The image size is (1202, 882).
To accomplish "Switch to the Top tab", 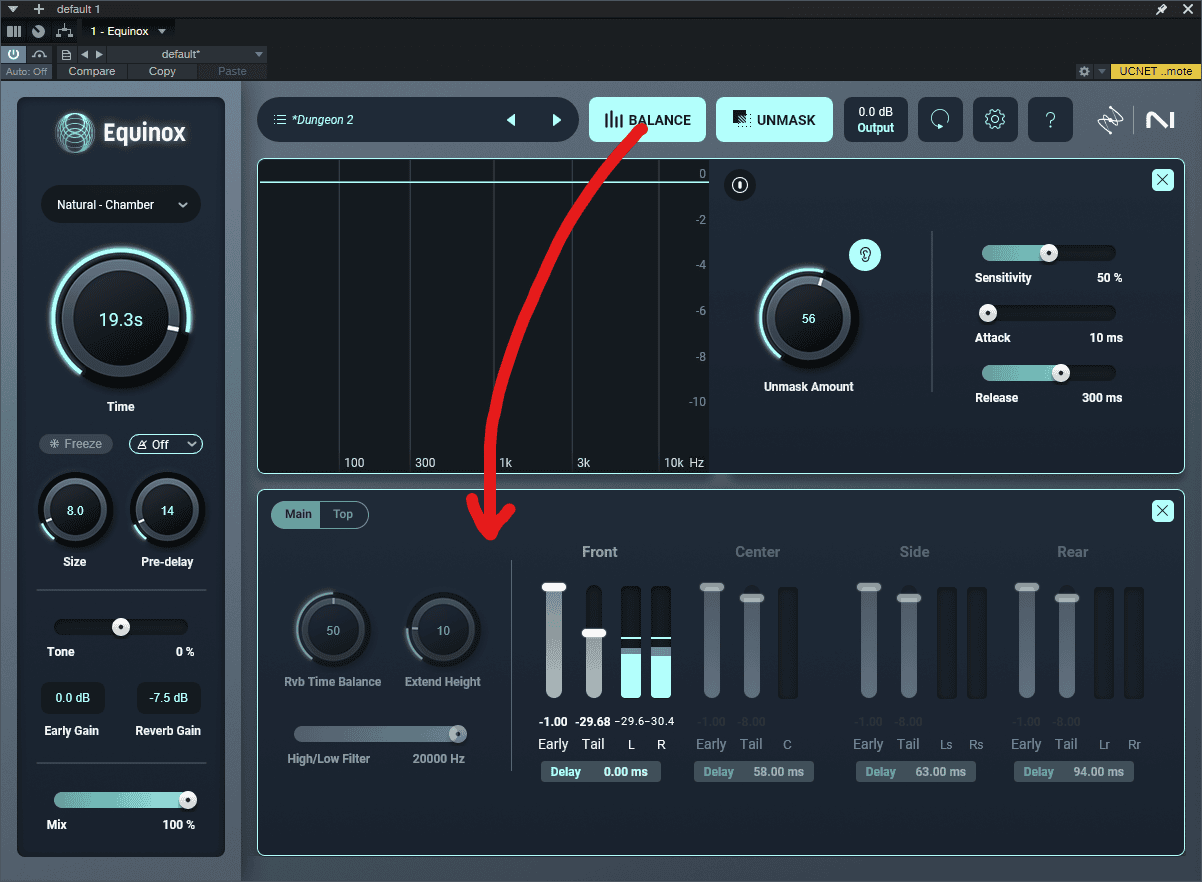I will [343, 514].
